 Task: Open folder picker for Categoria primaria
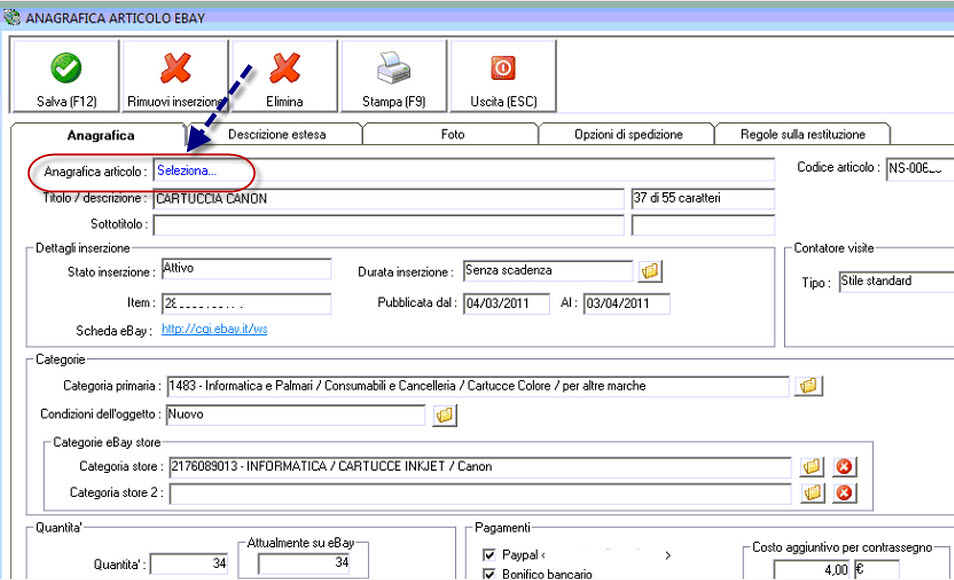click(808, 386)
